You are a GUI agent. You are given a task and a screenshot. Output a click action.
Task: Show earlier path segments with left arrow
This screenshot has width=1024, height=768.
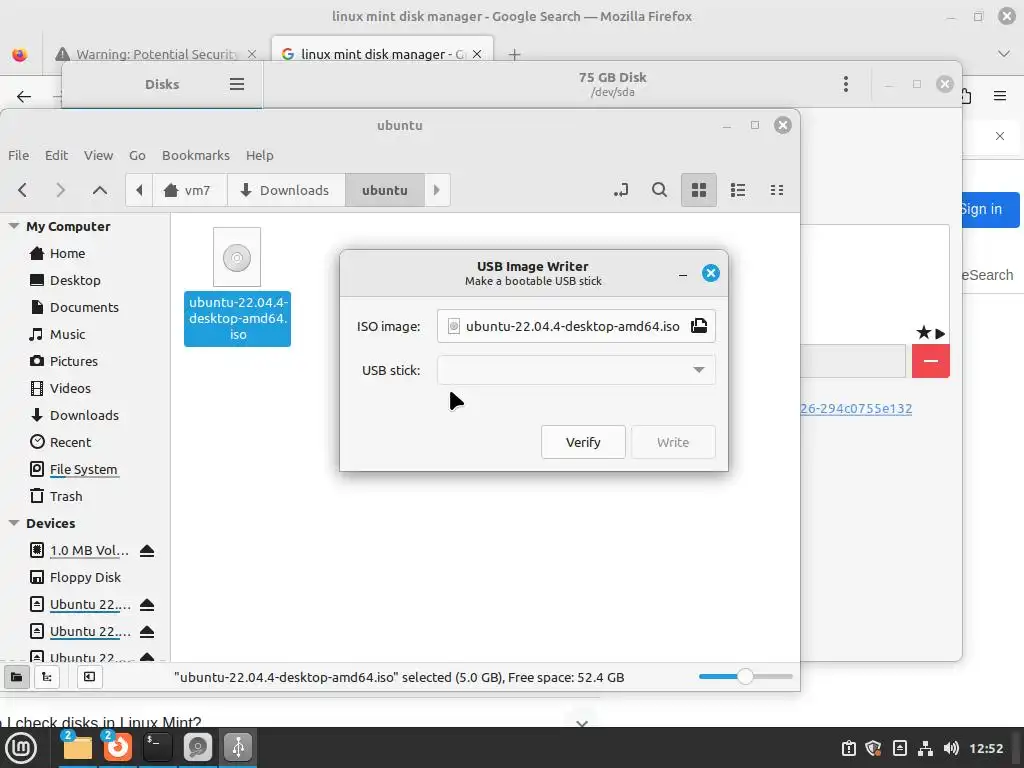(x=139, y=190)
